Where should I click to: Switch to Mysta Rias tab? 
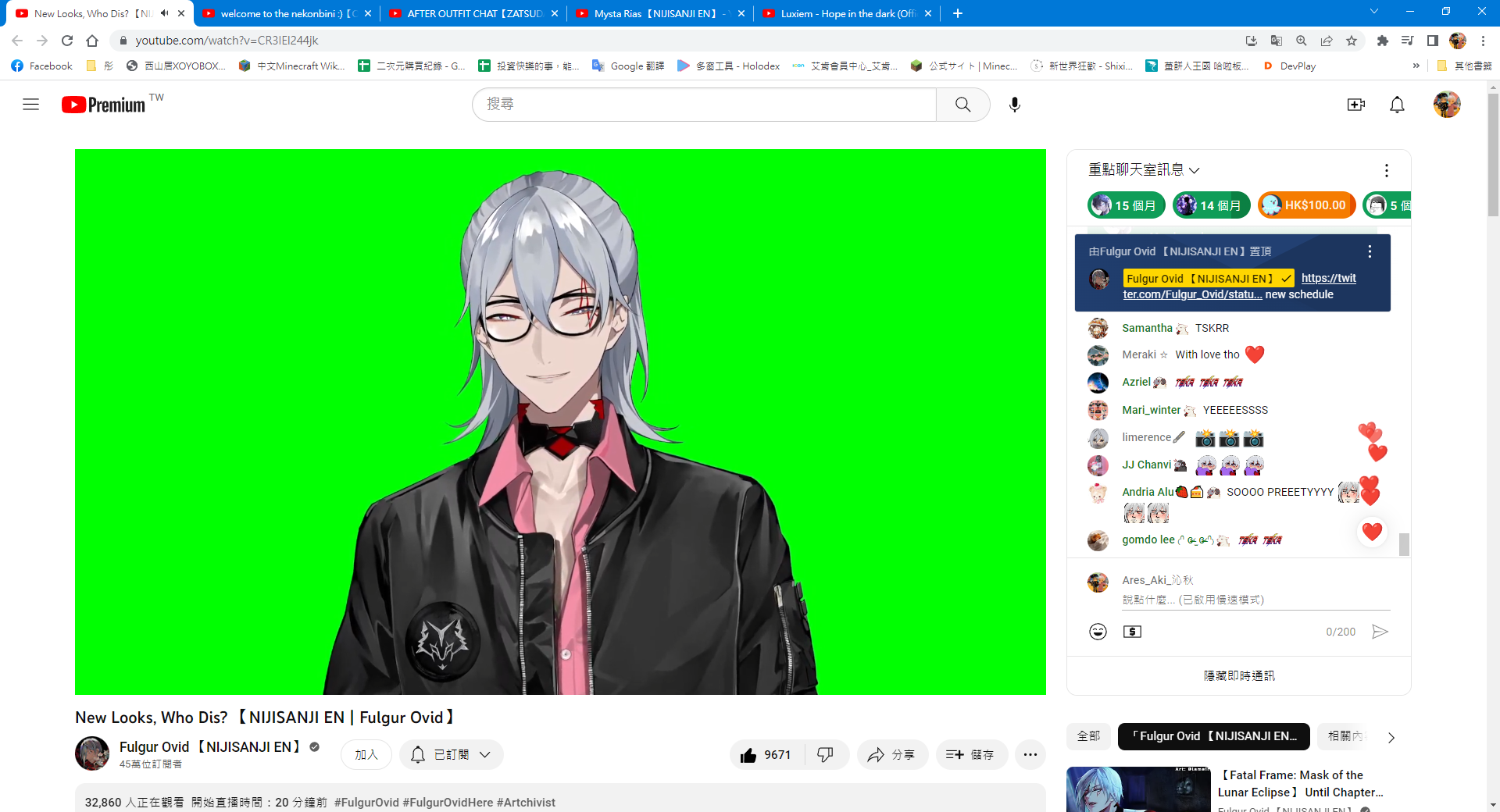coord(660,13)
